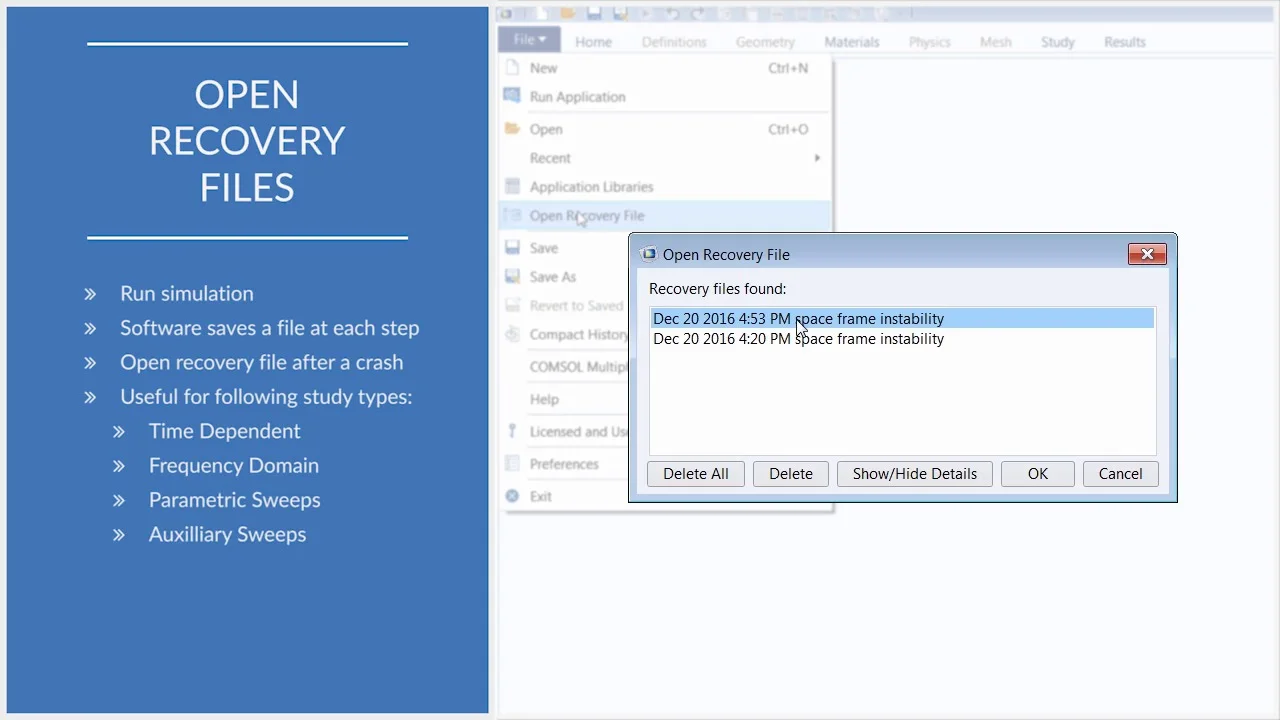Click the COMSOL app icon in title bar
This screenshot has height=720, width=1280.
pos(506,14)
